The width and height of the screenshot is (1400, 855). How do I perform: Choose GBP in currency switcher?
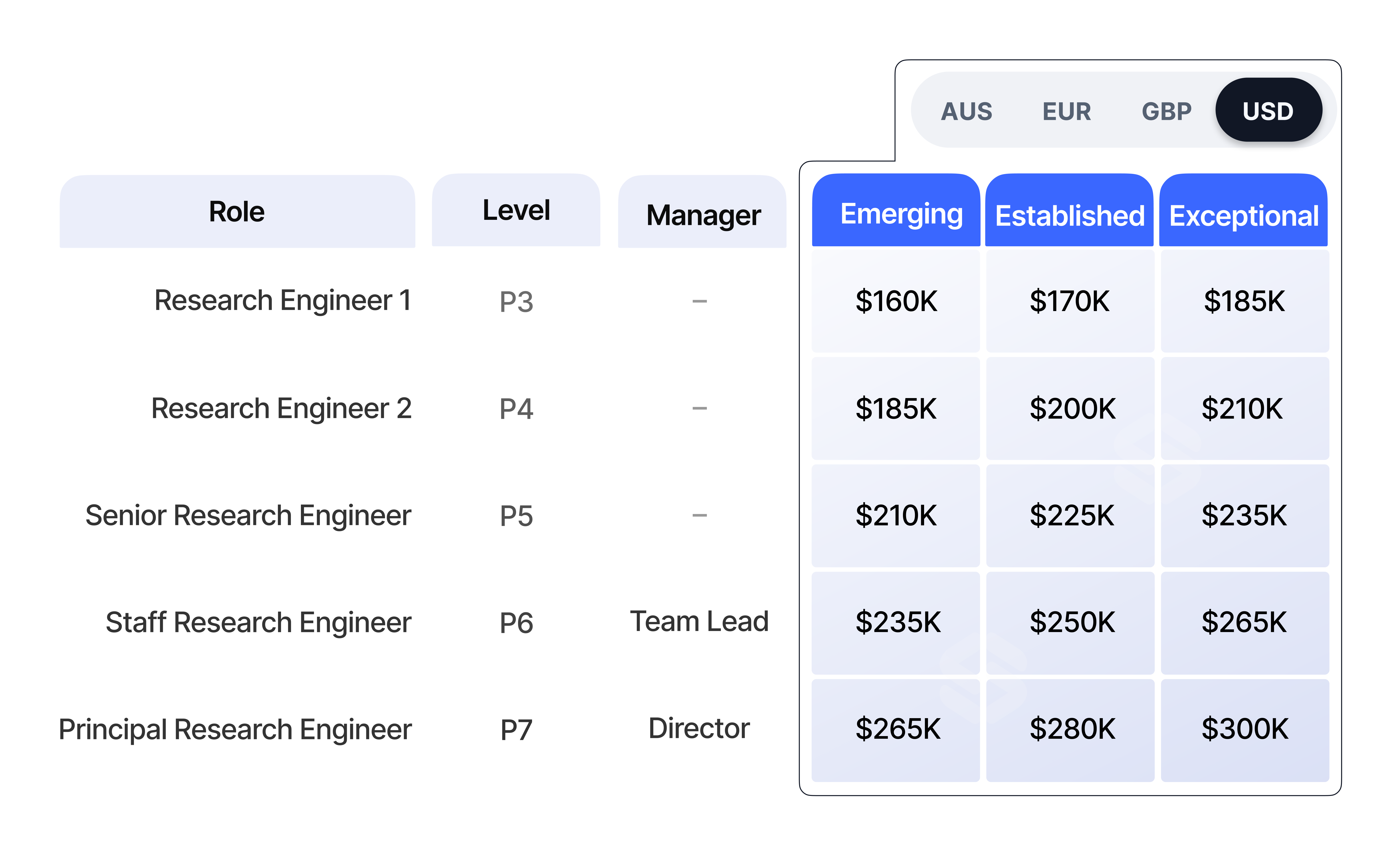click(x=1166, y=111)
